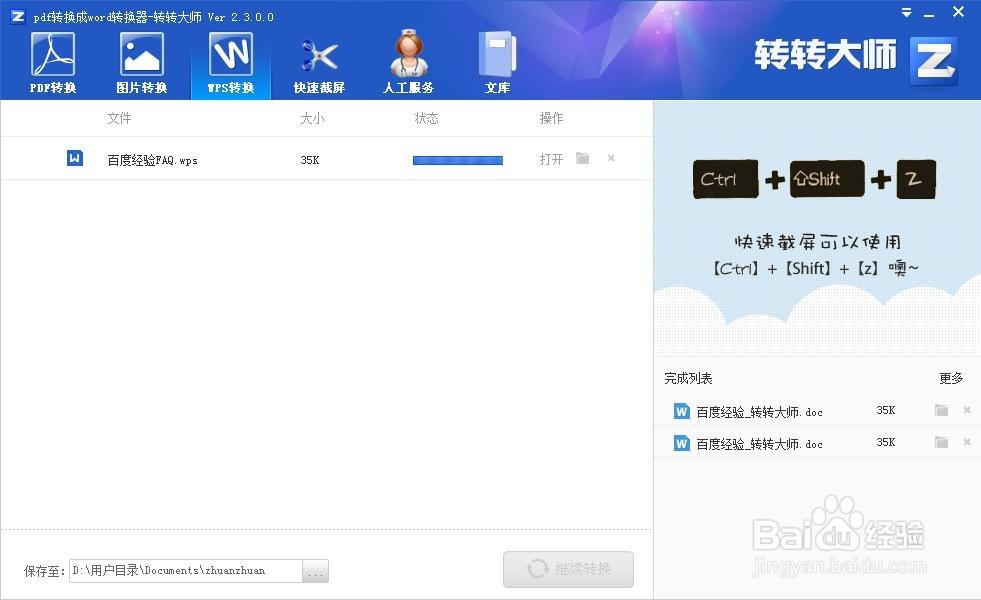Open 人工服务 customer support

click(407, 60)
